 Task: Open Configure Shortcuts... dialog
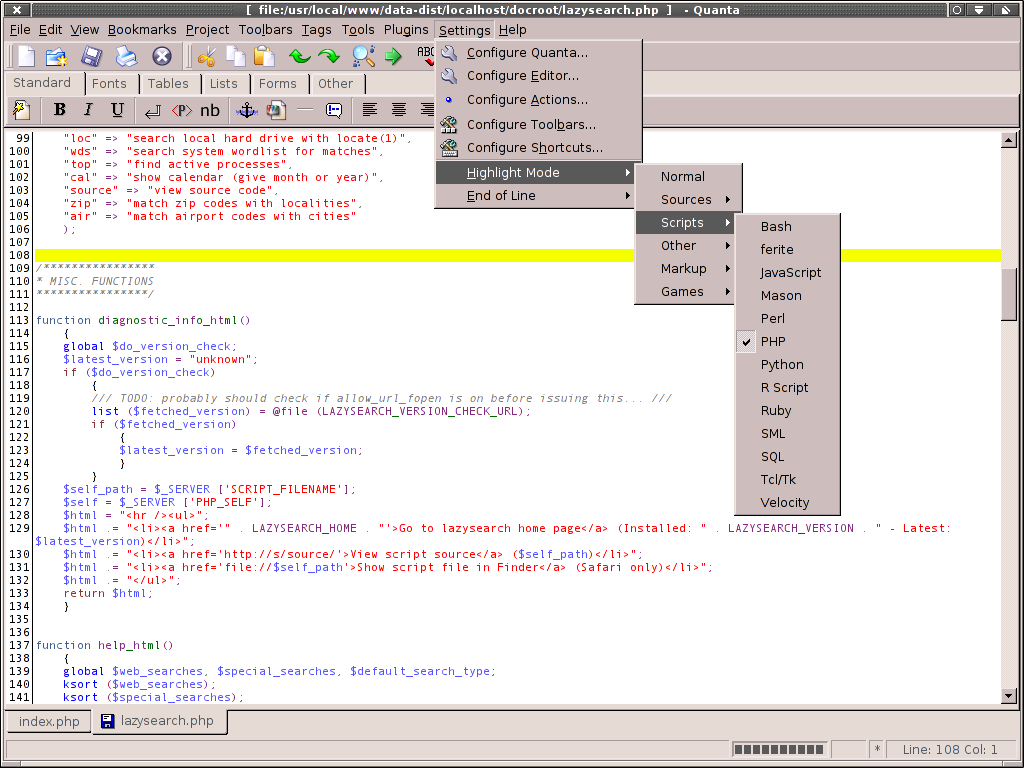point(534,148)
